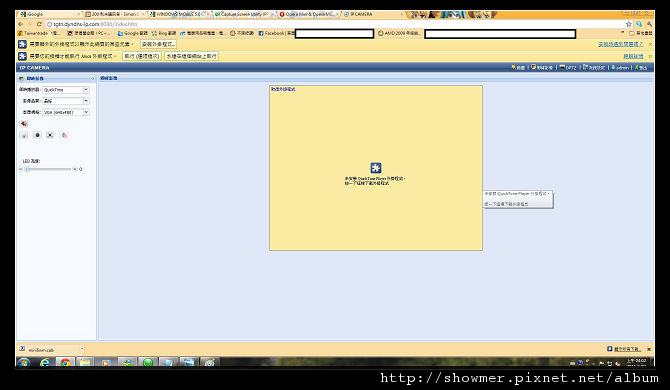Open the Bing translate bookmark
The image size is (670, 390).
164,33
